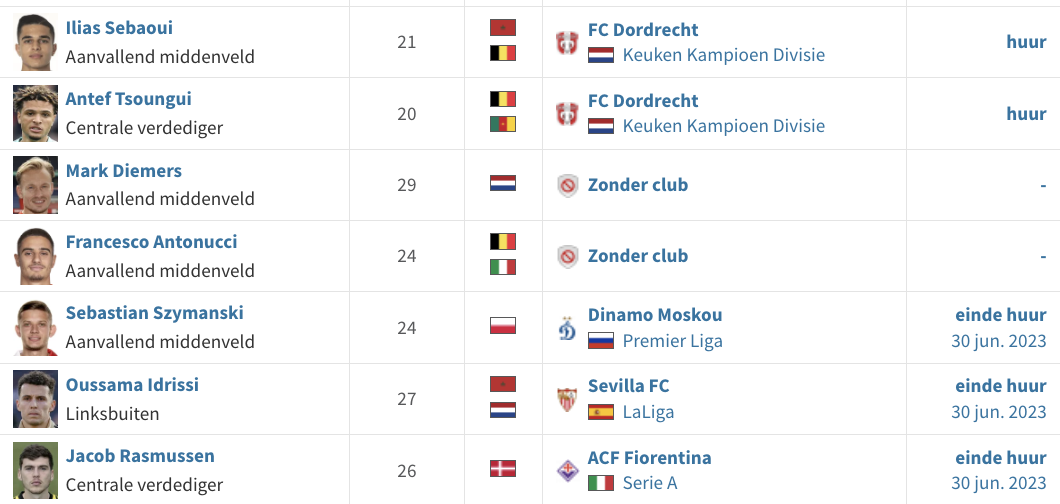Click Jacob Rasmussen player photo
1060x504 pixels.
[36, 470]
